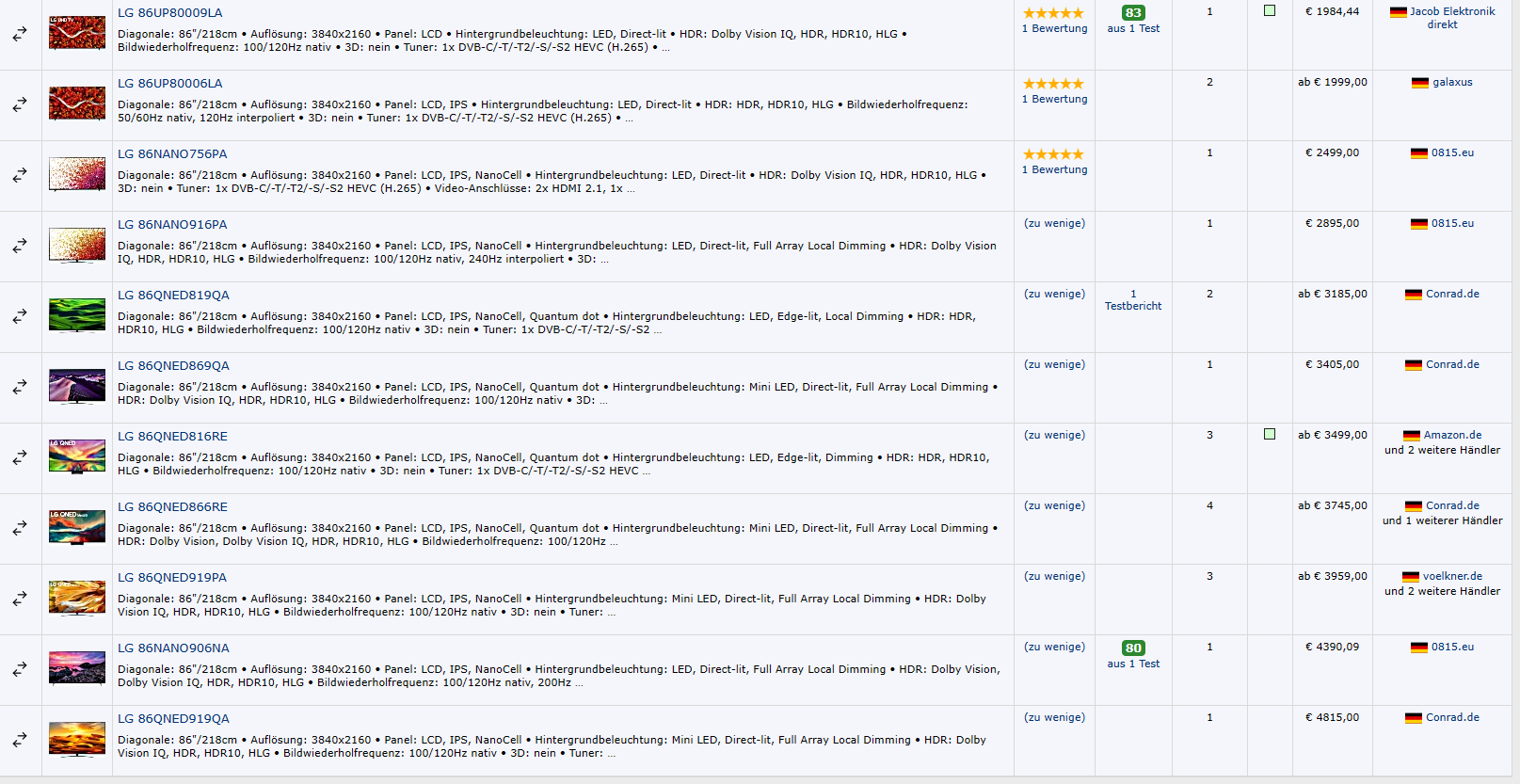The image size is (1520, 784).
Task: Click '1 Bewertung' under LG 86UP80006LA stars
Action: tap(1054, 99)
